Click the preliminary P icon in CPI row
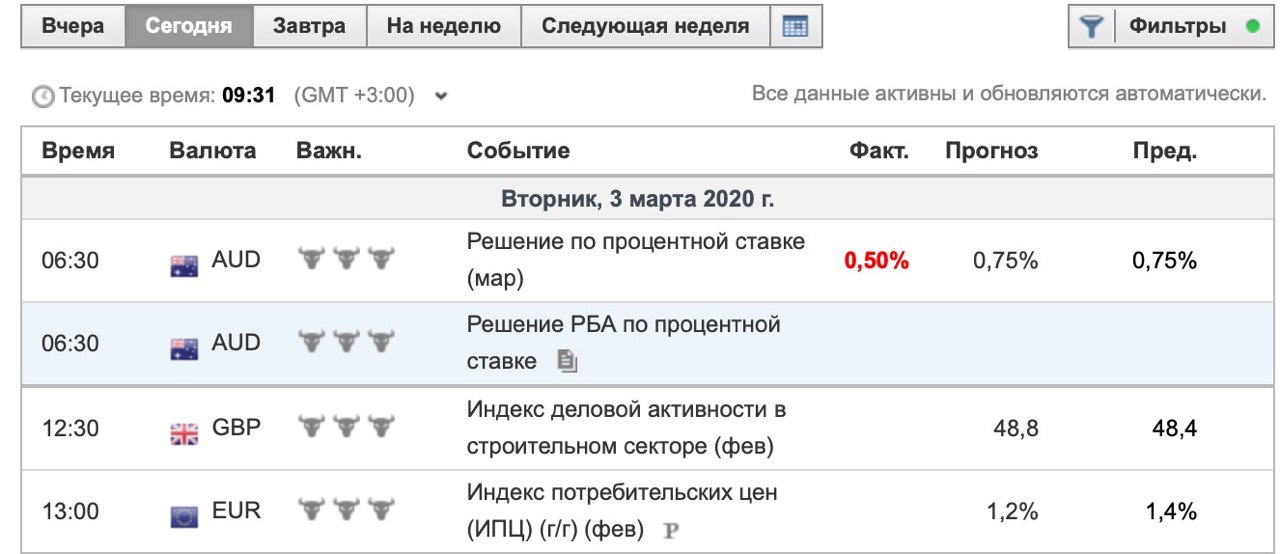 pyautogui.click(x=671, y=530)
